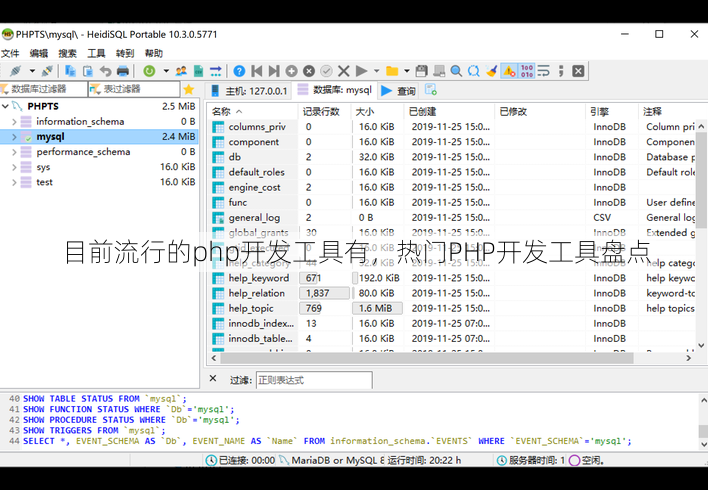Open the 编辑 menu
The width and height of the screenshot is (708, 490).
coord(38,54)
